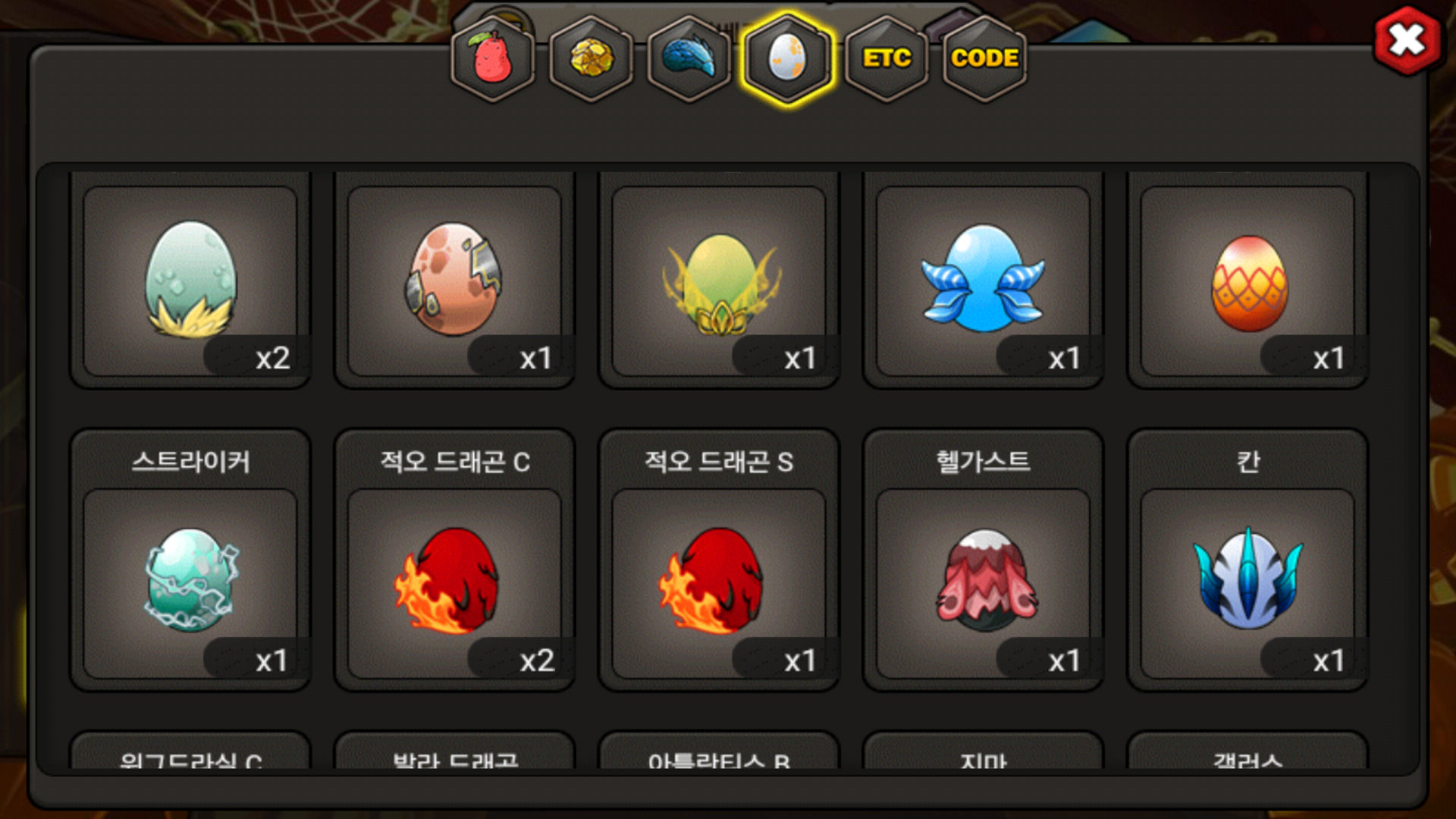The width and height of the screenshot is (1456, 819).
Task: Pick the orange diamond-patterned egg
Action: point(1248,281)
